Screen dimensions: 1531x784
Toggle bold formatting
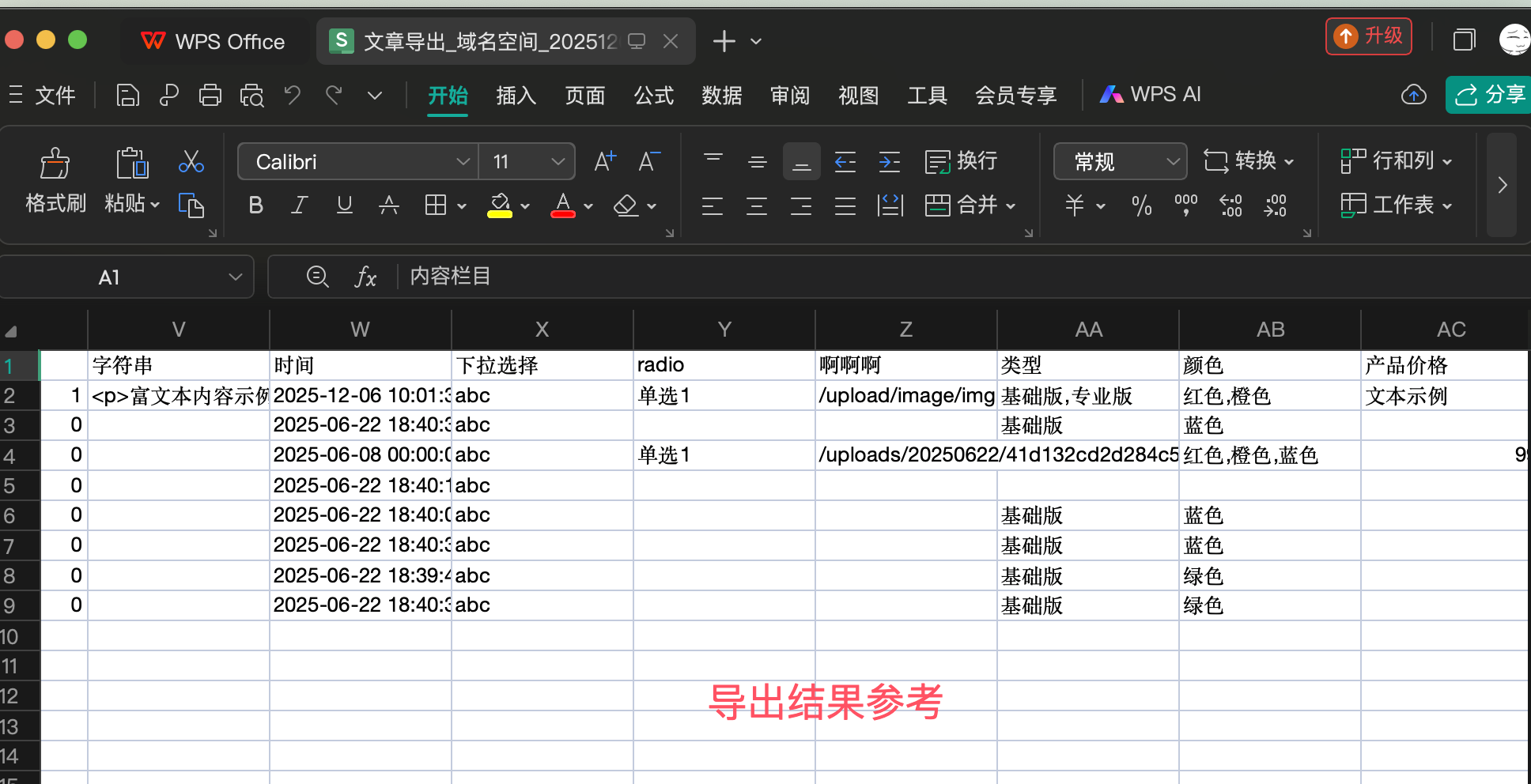[x=255, y=205]
